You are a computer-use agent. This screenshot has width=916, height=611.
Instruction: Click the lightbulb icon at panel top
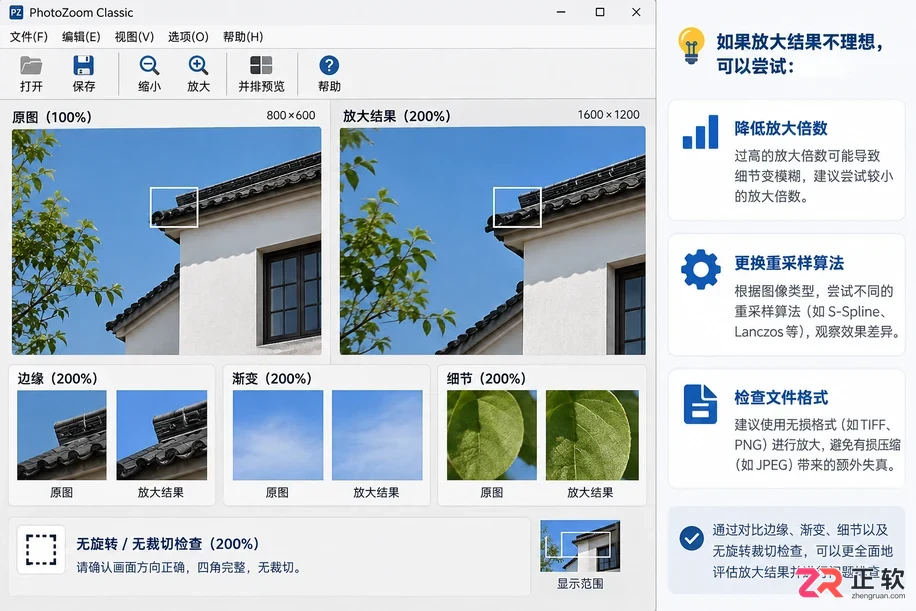pos(691,45)
